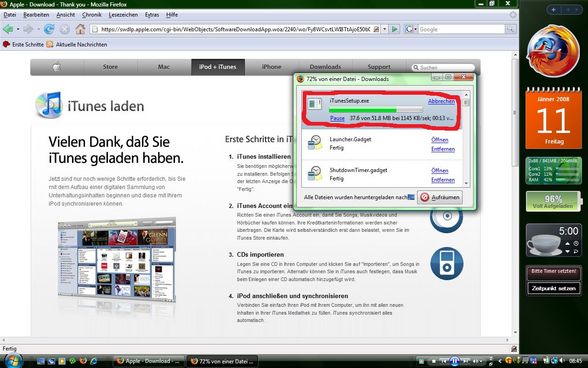Click the orange calendar gadget showing 11

point(554,119)
